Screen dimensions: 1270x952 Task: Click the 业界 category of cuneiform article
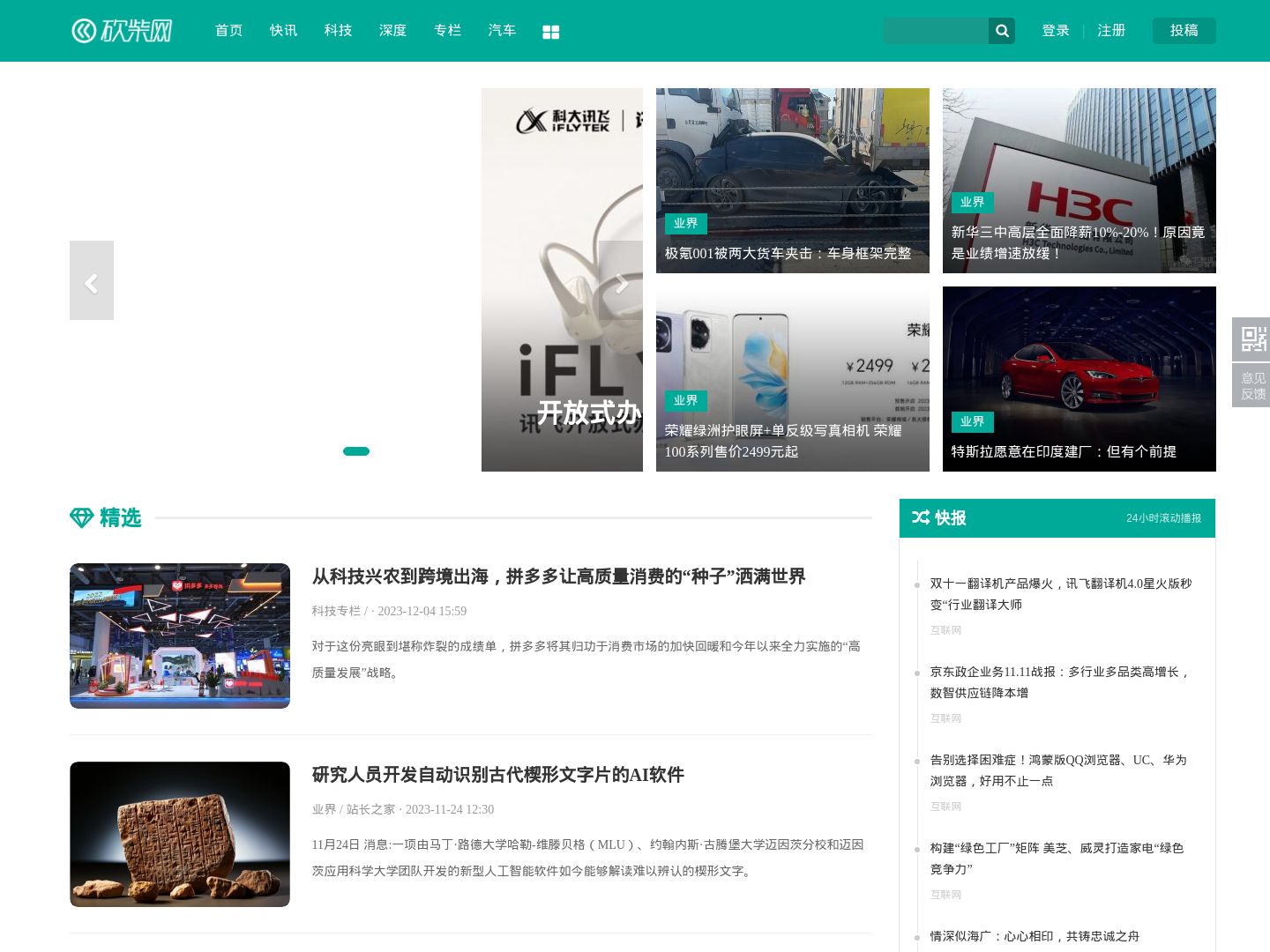point(324,809)
